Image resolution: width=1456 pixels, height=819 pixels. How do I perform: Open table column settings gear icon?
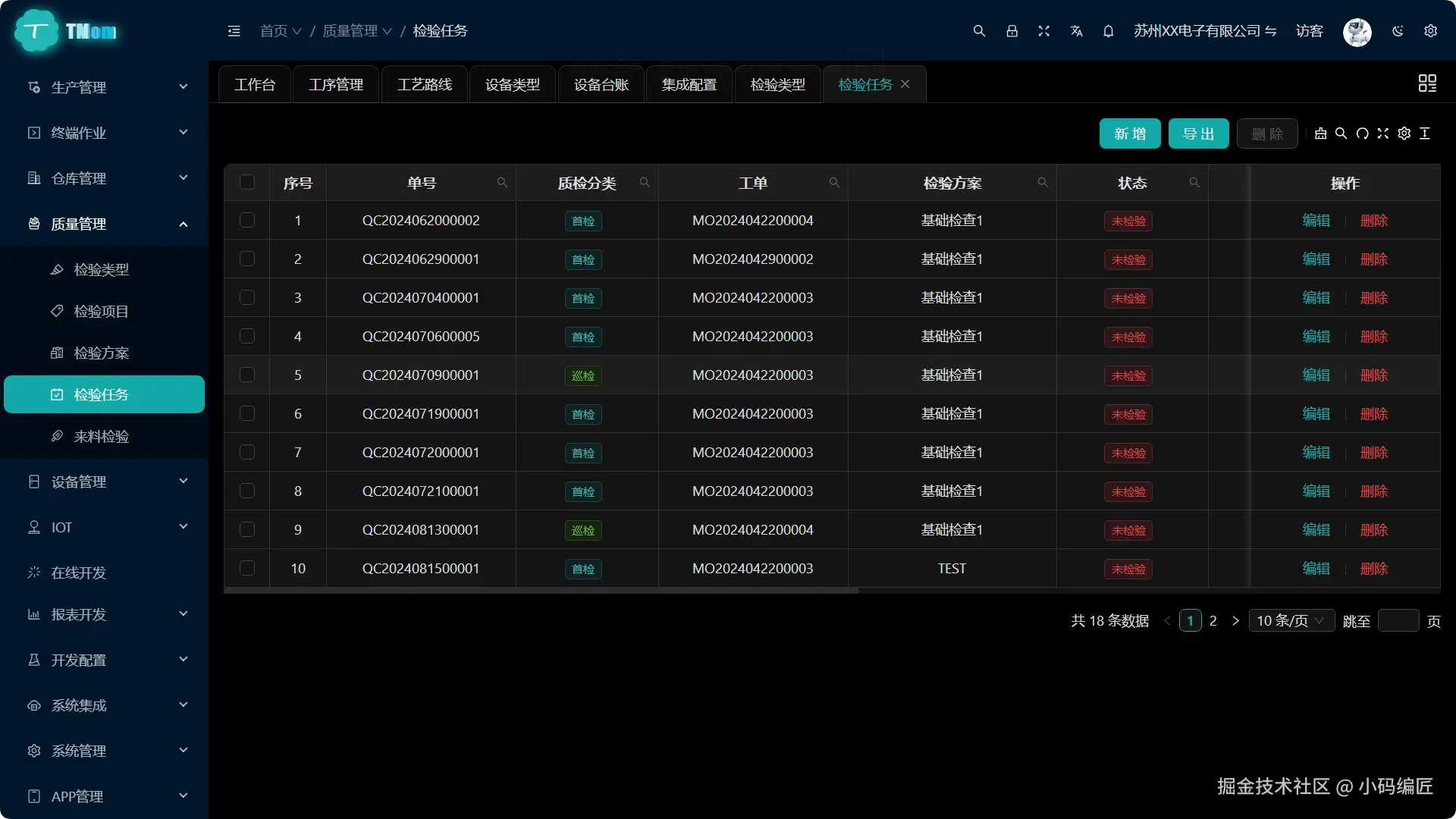click(x=1404, y=133)
